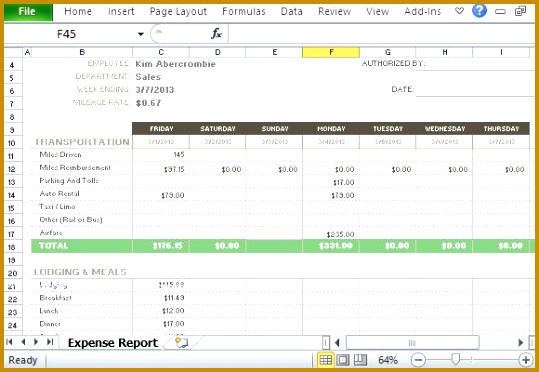Click Friday's Auto Rental amount
Screen dimensions: 539x372
coord(173,196)
